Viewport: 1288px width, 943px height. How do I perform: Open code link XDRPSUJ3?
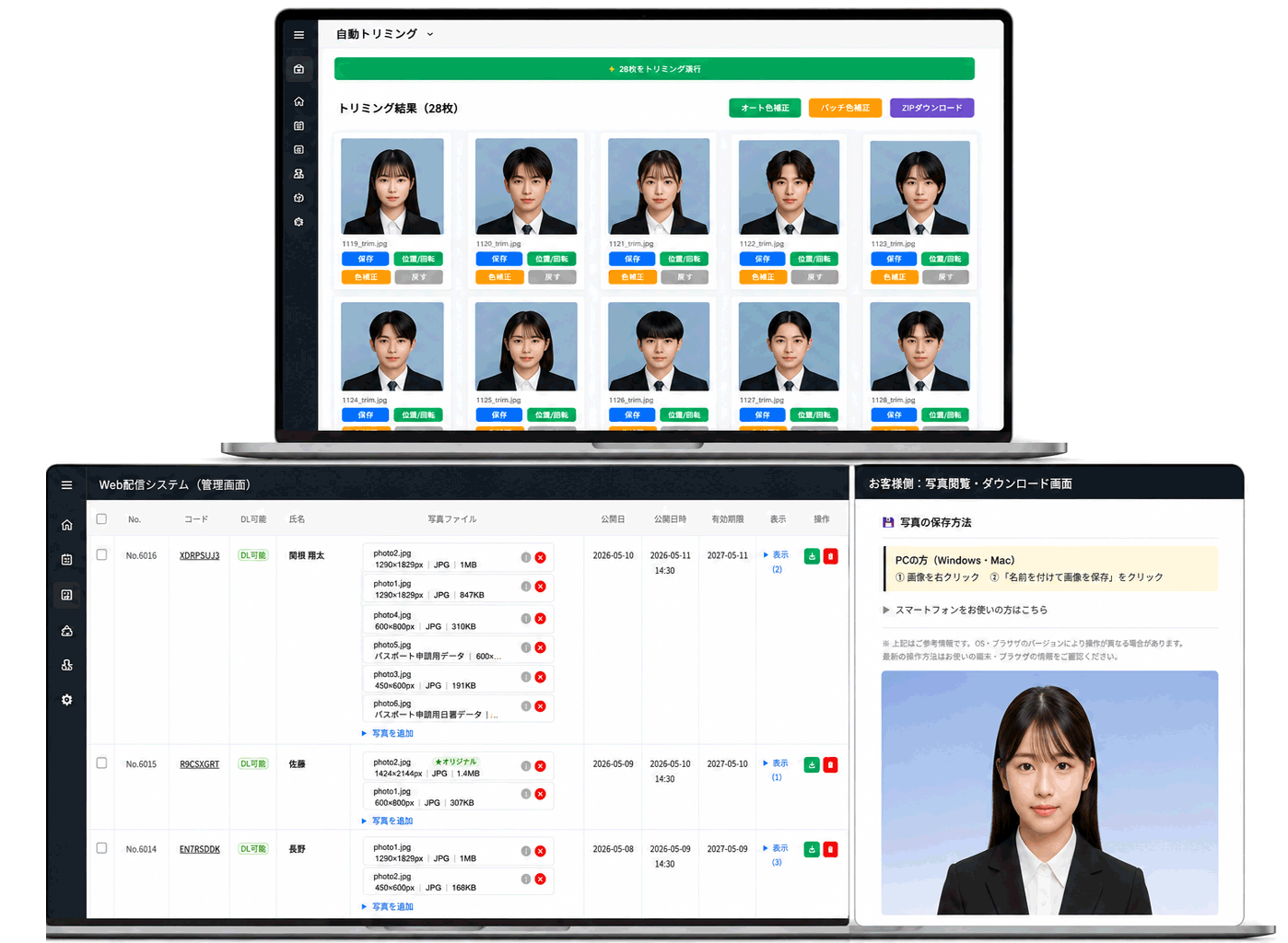click(200, 556)
